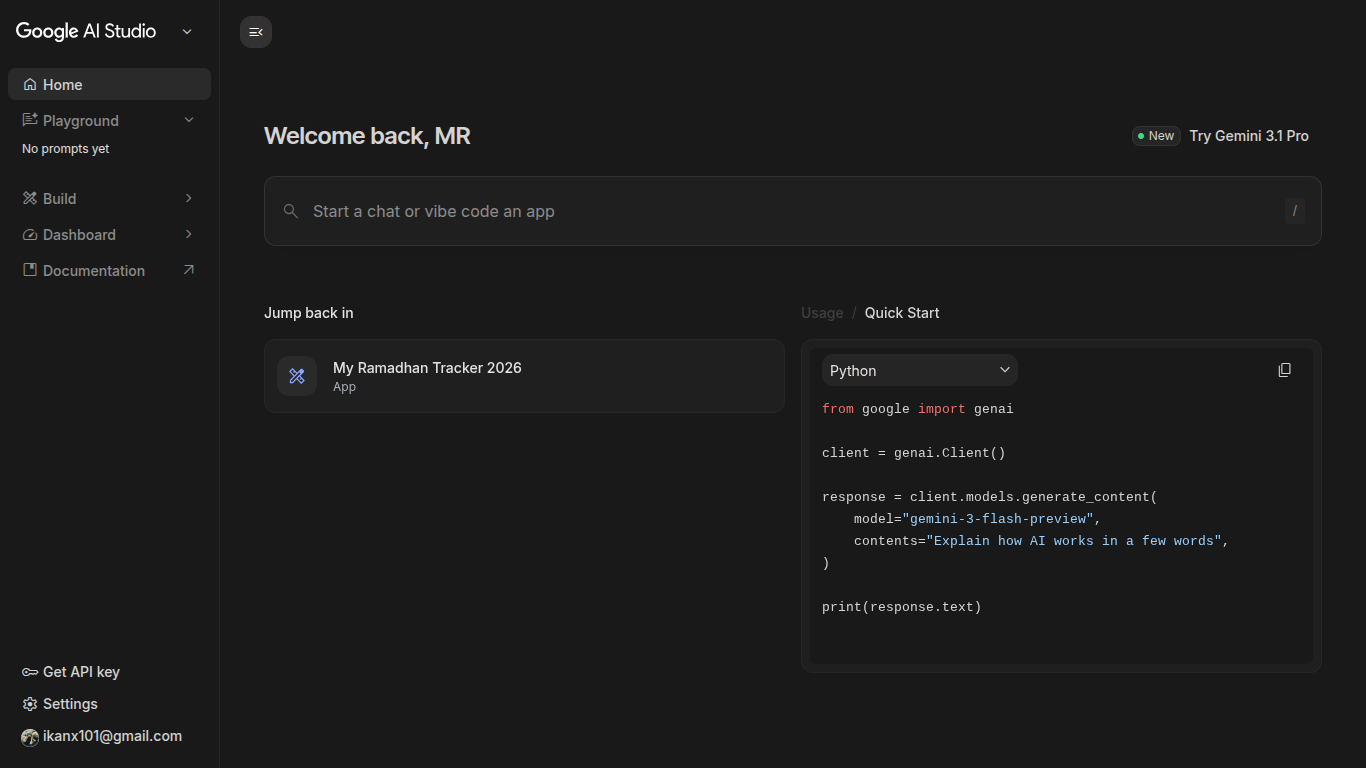The image size is (1366, 768).
Task: Click the Home house icon
Action: tap(30, 85)
